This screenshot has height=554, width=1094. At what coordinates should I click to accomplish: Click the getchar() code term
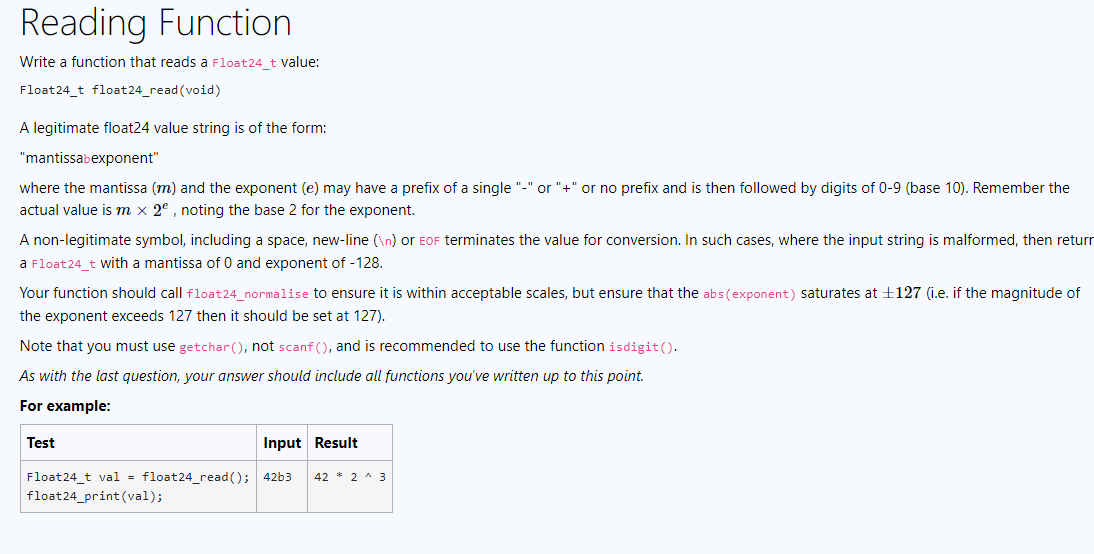[211, 347]
